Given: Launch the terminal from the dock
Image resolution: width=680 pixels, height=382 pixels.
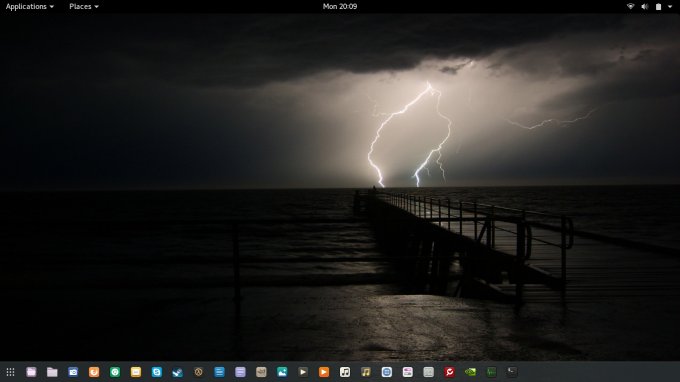Looking at the screenshot, I should point(512,372).
